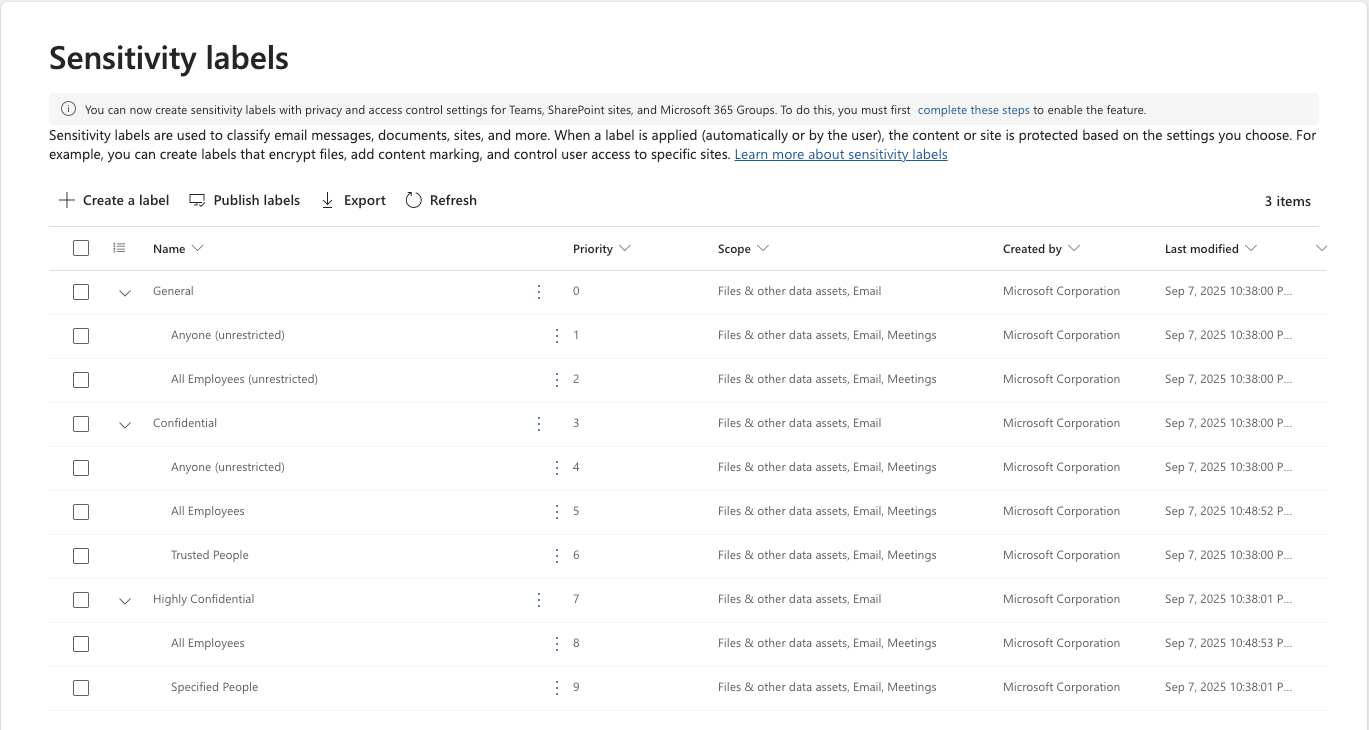1369x730 pixels.
Task: Click the list grouping icon in header row
Action: (x=119, y=248)
